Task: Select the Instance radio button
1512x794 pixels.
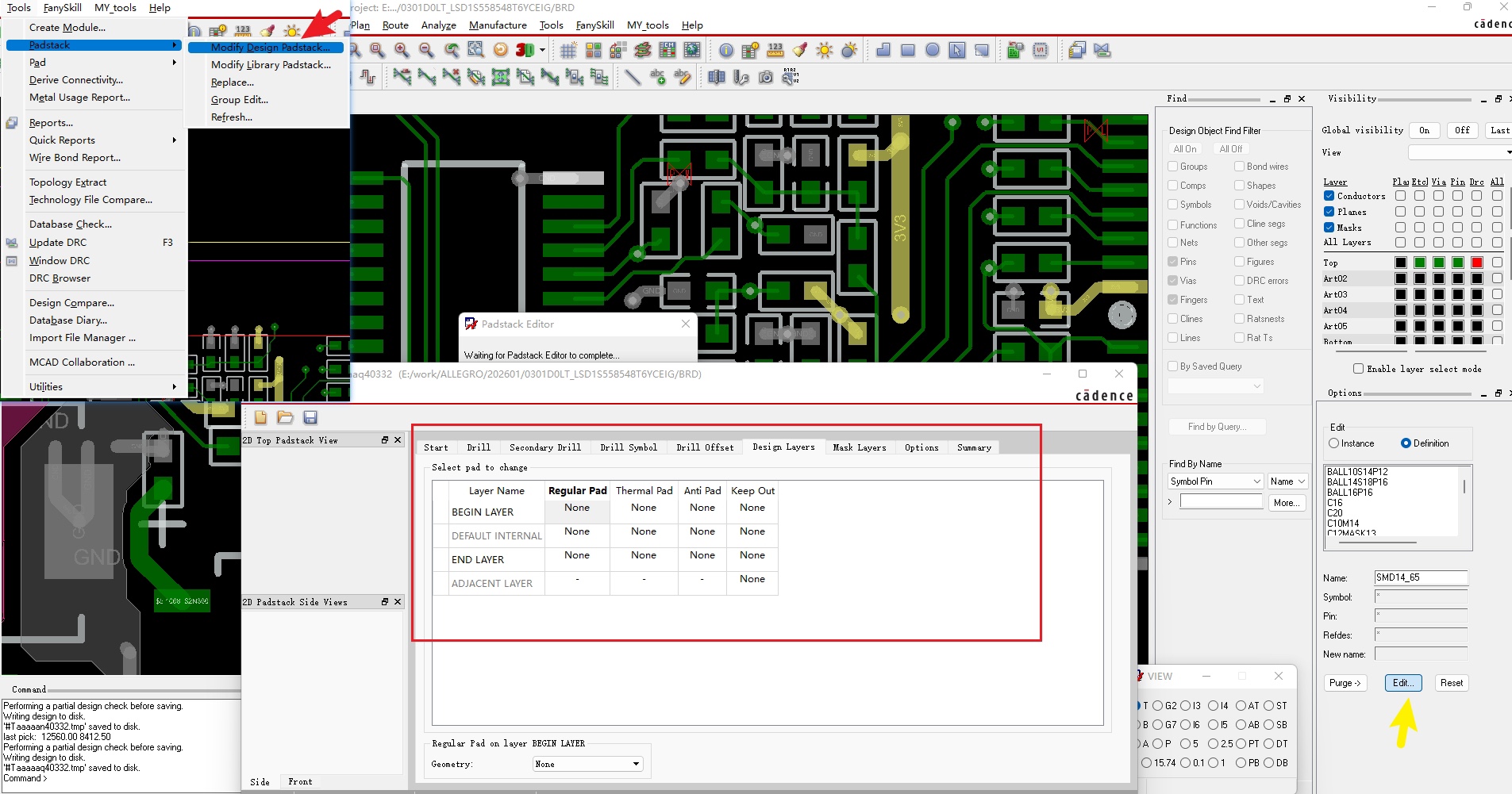Action: tap(1333, 443)
